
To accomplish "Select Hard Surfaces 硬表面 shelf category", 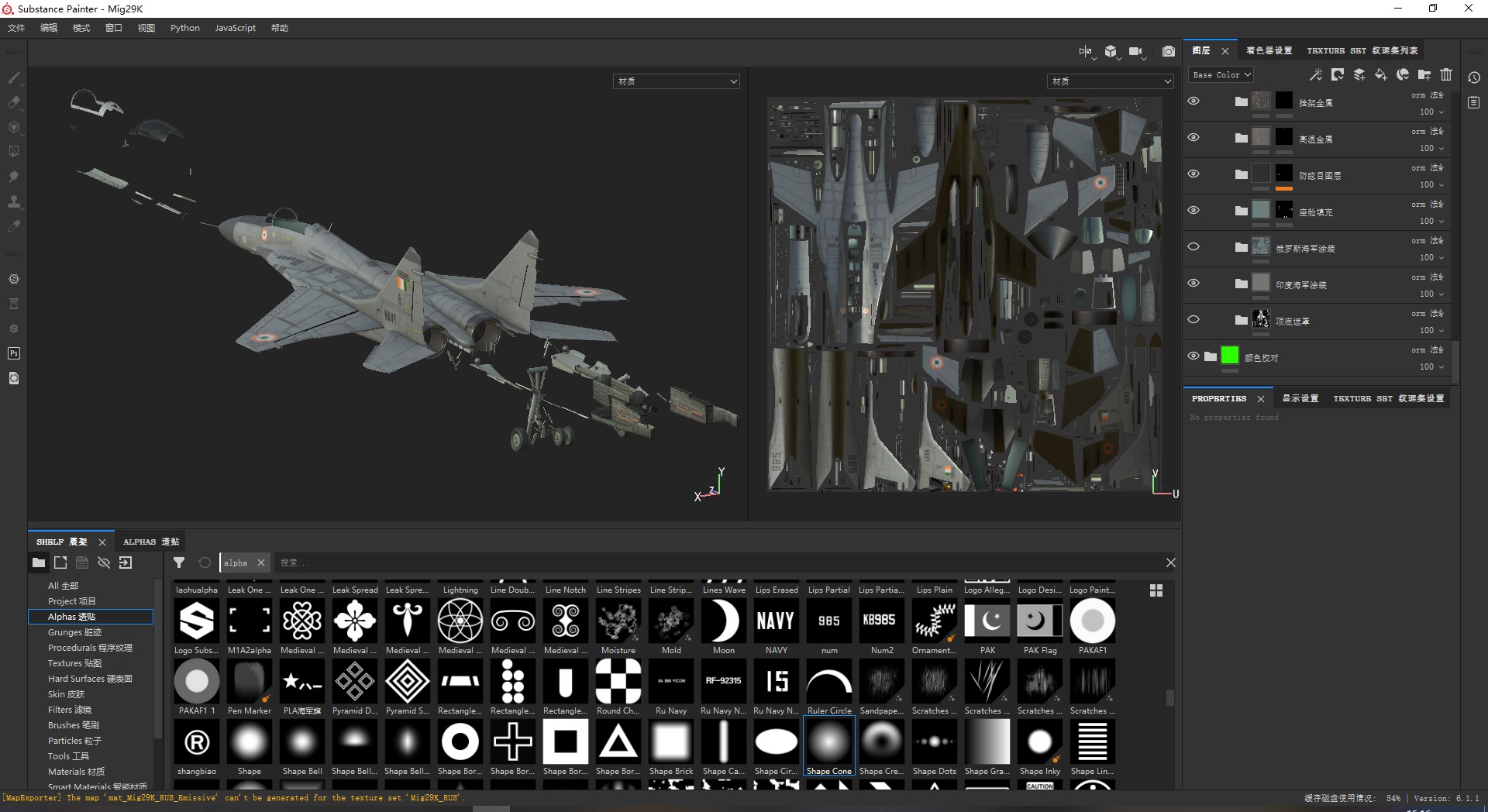I will click(90, 679).
